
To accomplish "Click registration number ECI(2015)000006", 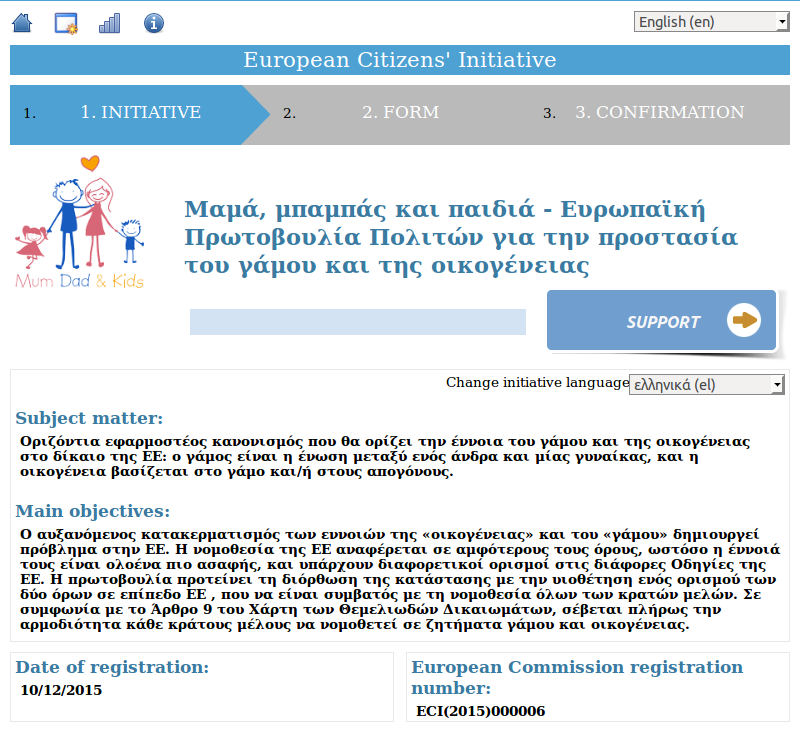I will click(x=481, y=711).
